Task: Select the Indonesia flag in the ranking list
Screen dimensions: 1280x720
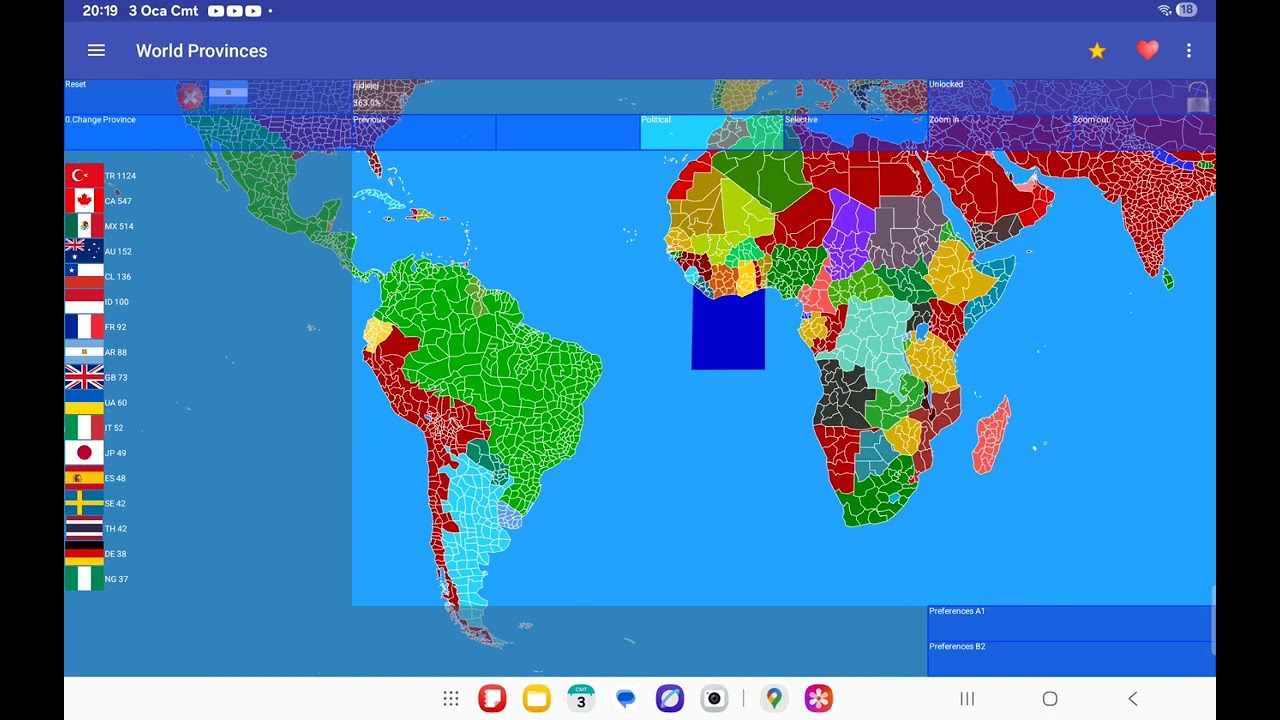Action: point(84,302)
